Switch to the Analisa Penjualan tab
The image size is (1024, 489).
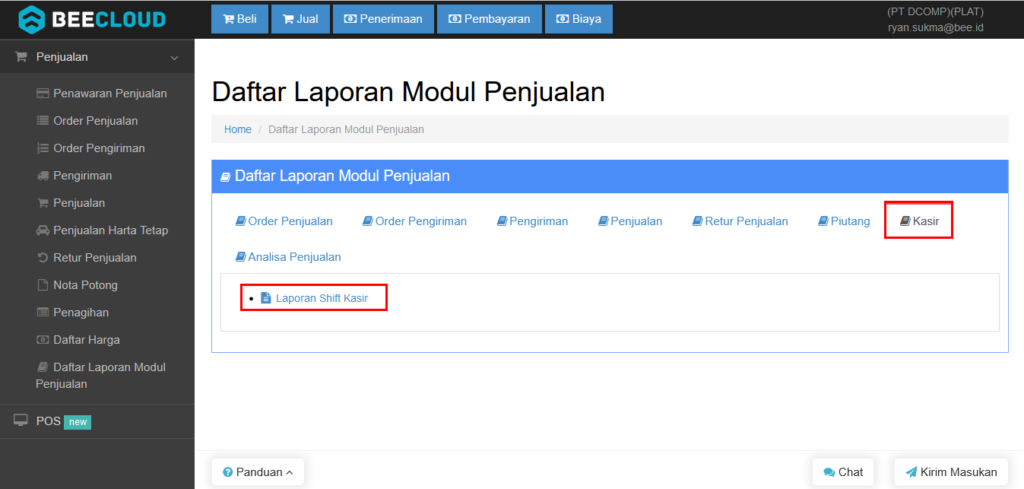tap(288, 257)
